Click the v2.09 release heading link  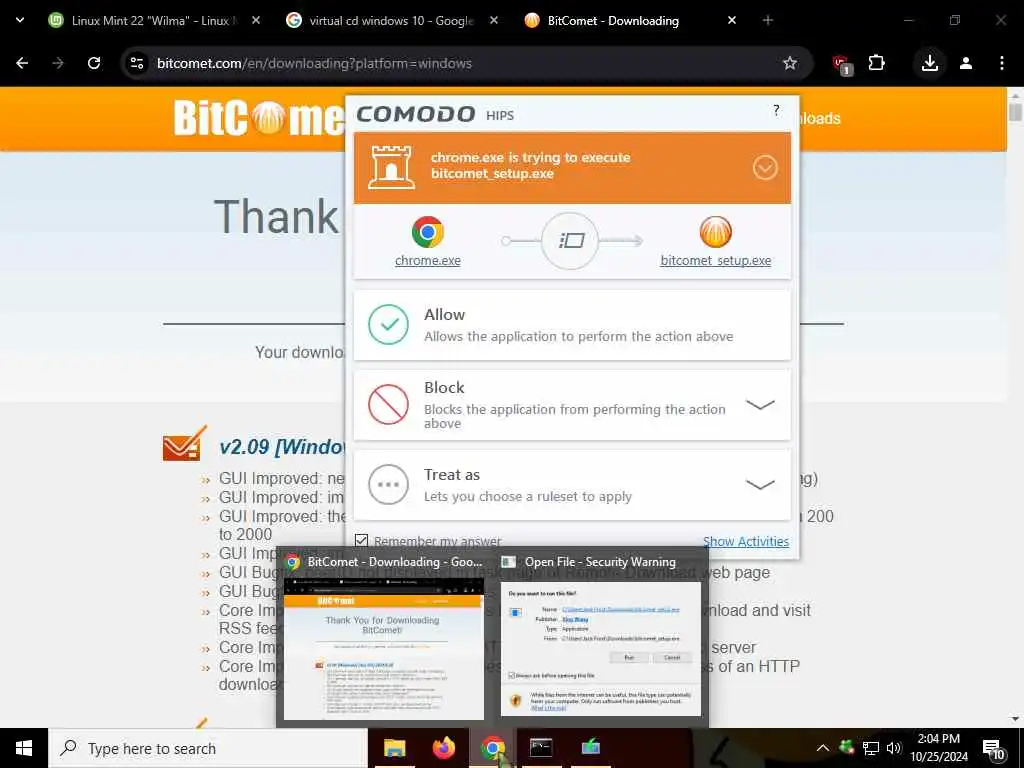tap(282, 447)
